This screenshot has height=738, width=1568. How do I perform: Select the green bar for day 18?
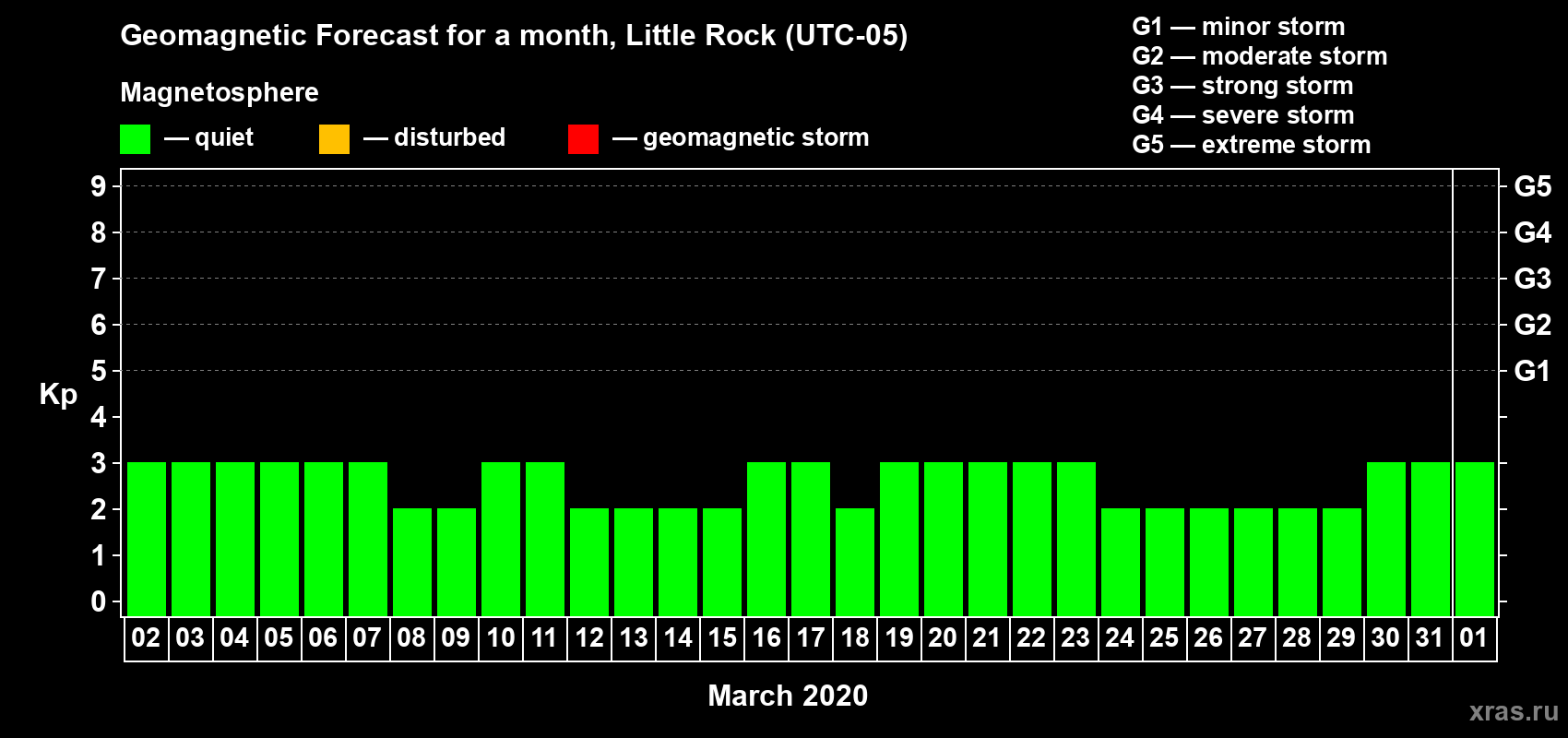[855, 562]
